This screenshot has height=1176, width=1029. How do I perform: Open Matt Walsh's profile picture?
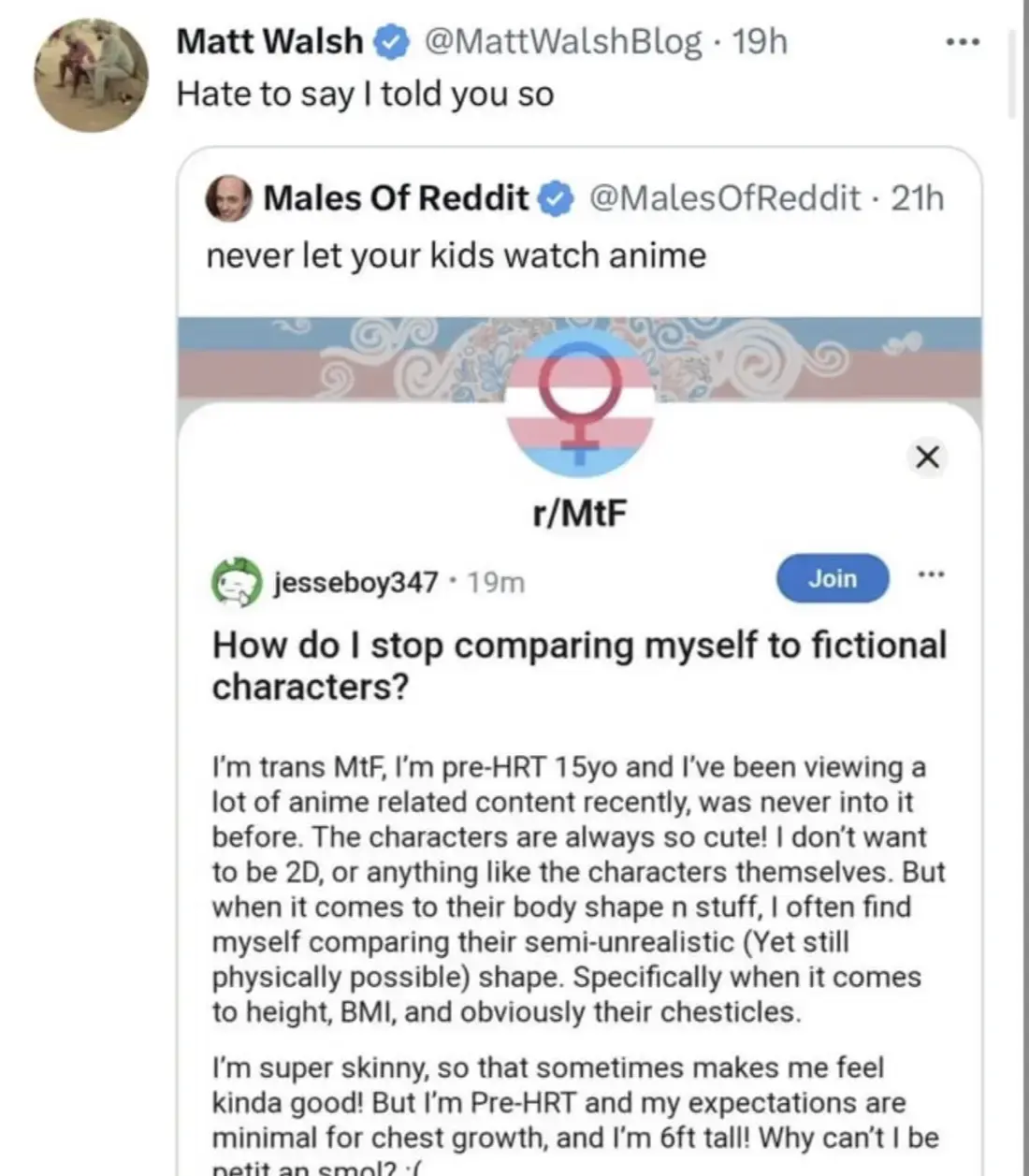point(91,75)
